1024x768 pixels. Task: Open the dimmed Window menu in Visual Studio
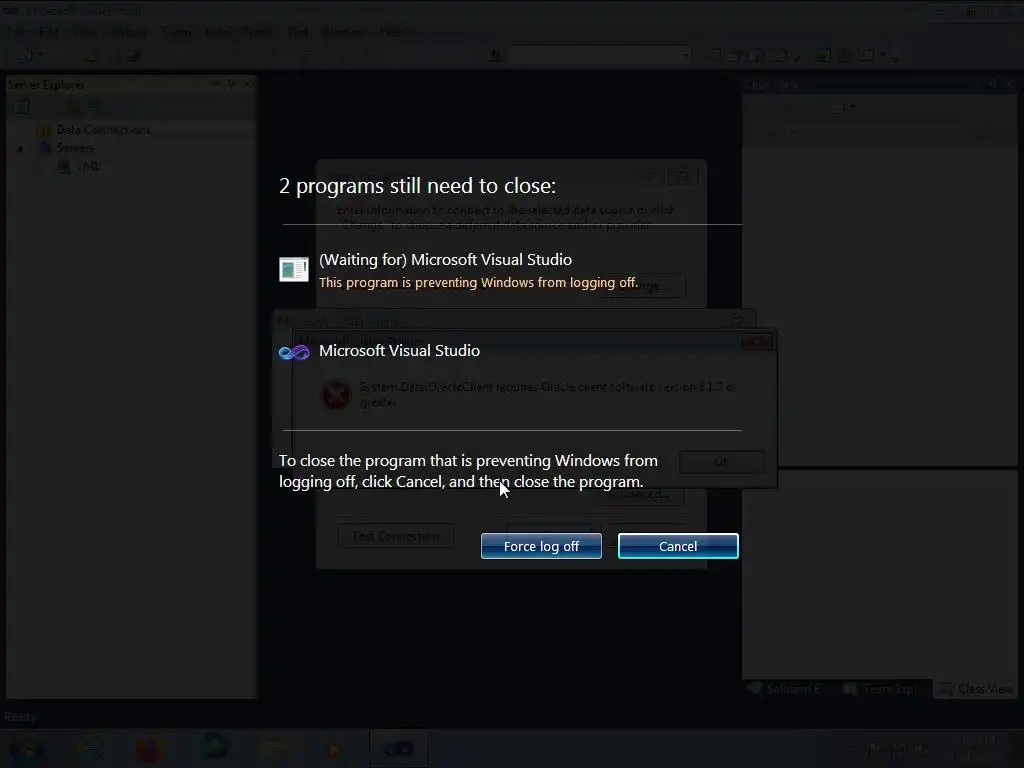click(x=343, y=32)
